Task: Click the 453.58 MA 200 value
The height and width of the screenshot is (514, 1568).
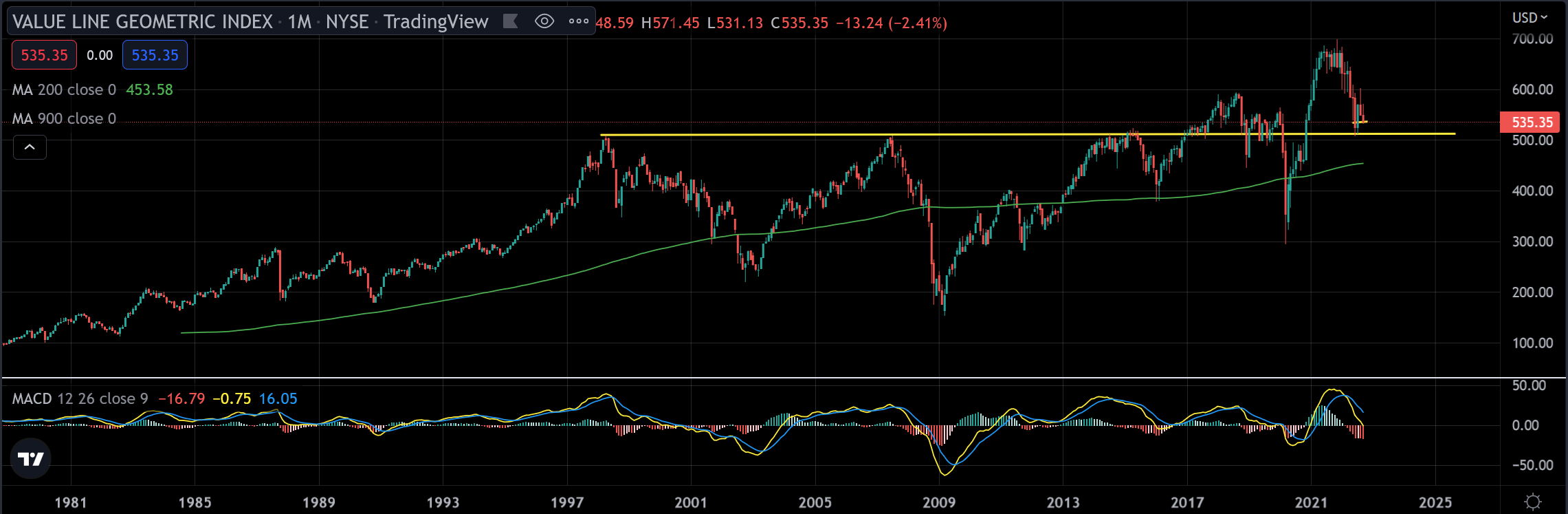Action: [x=149, y=89]
